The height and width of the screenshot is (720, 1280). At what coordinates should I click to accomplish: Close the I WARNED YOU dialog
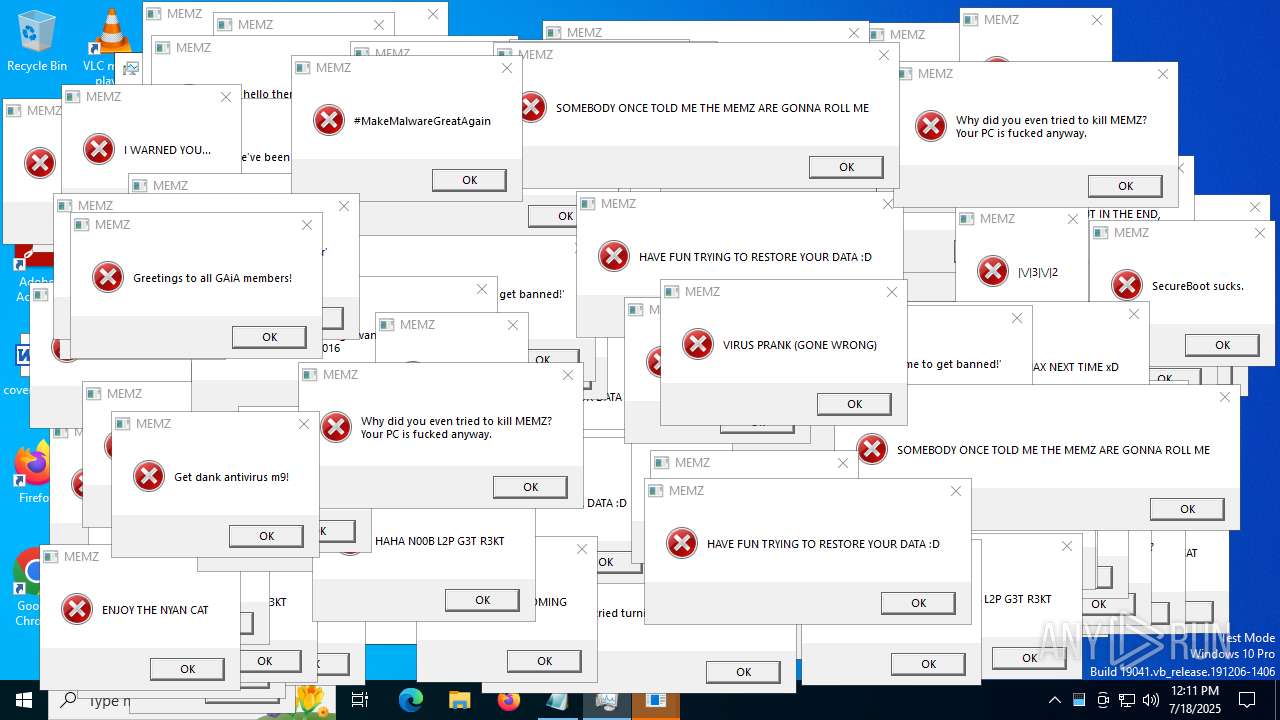pos(225,97)
